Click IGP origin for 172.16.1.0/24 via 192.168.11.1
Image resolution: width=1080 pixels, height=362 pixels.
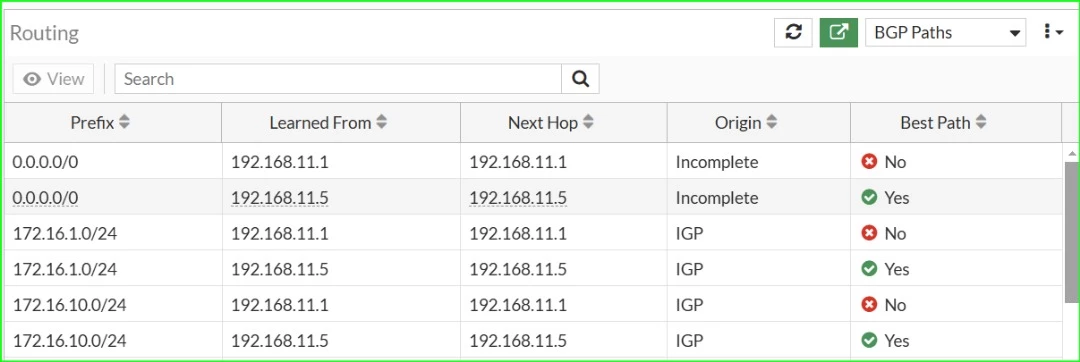689,233
